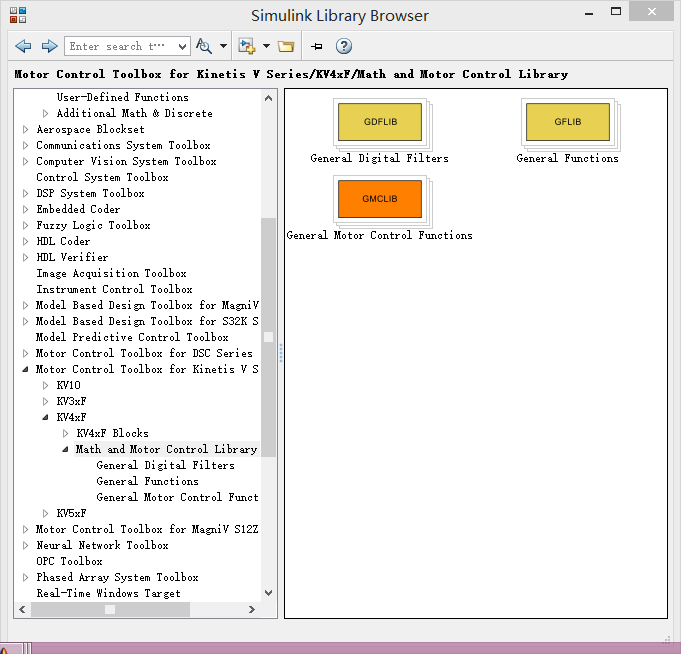Select Real-Time Windows Target in tree
This screenshot has width=681, height=654.
click(108, 594)
